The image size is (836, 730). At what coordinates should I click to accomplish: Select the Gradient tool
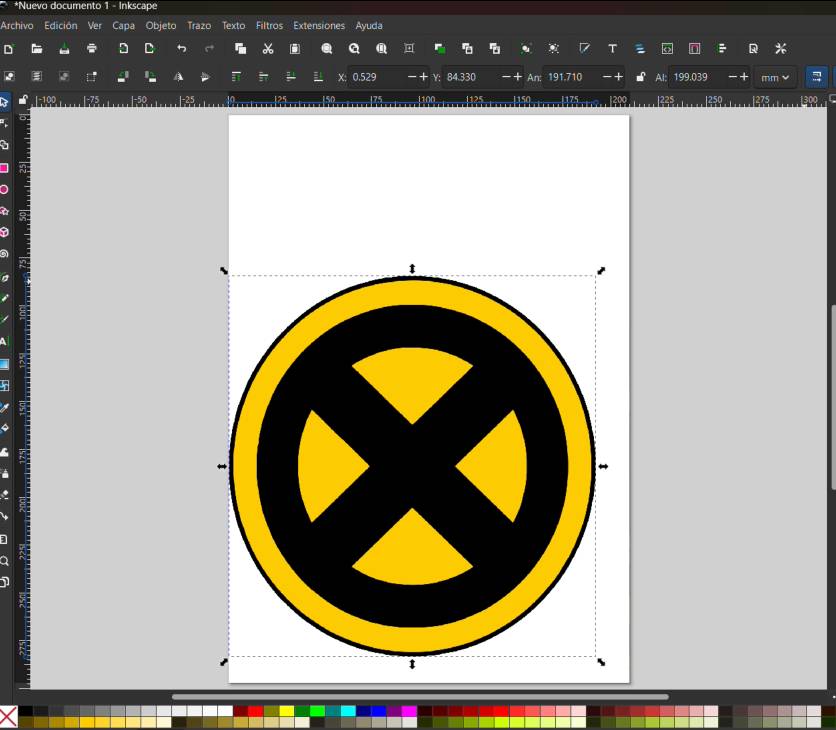4,364
